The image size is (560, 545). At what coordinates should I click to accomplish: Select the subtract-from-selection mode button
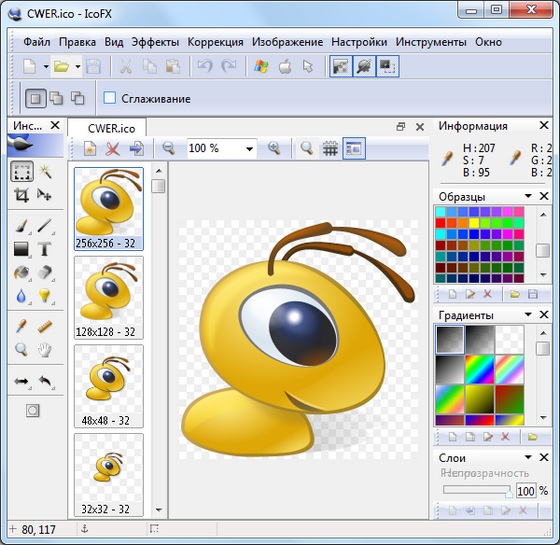tap(78, 98)
